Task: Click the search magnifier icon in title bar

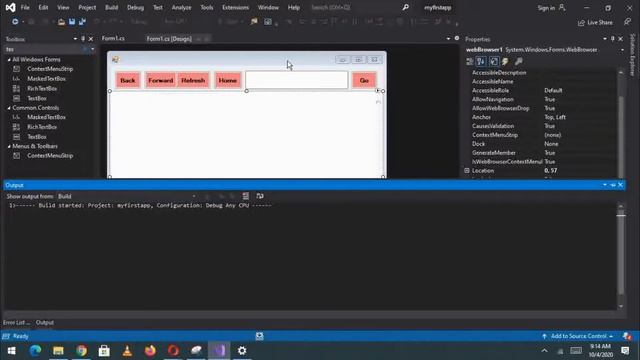Action: 405,7
